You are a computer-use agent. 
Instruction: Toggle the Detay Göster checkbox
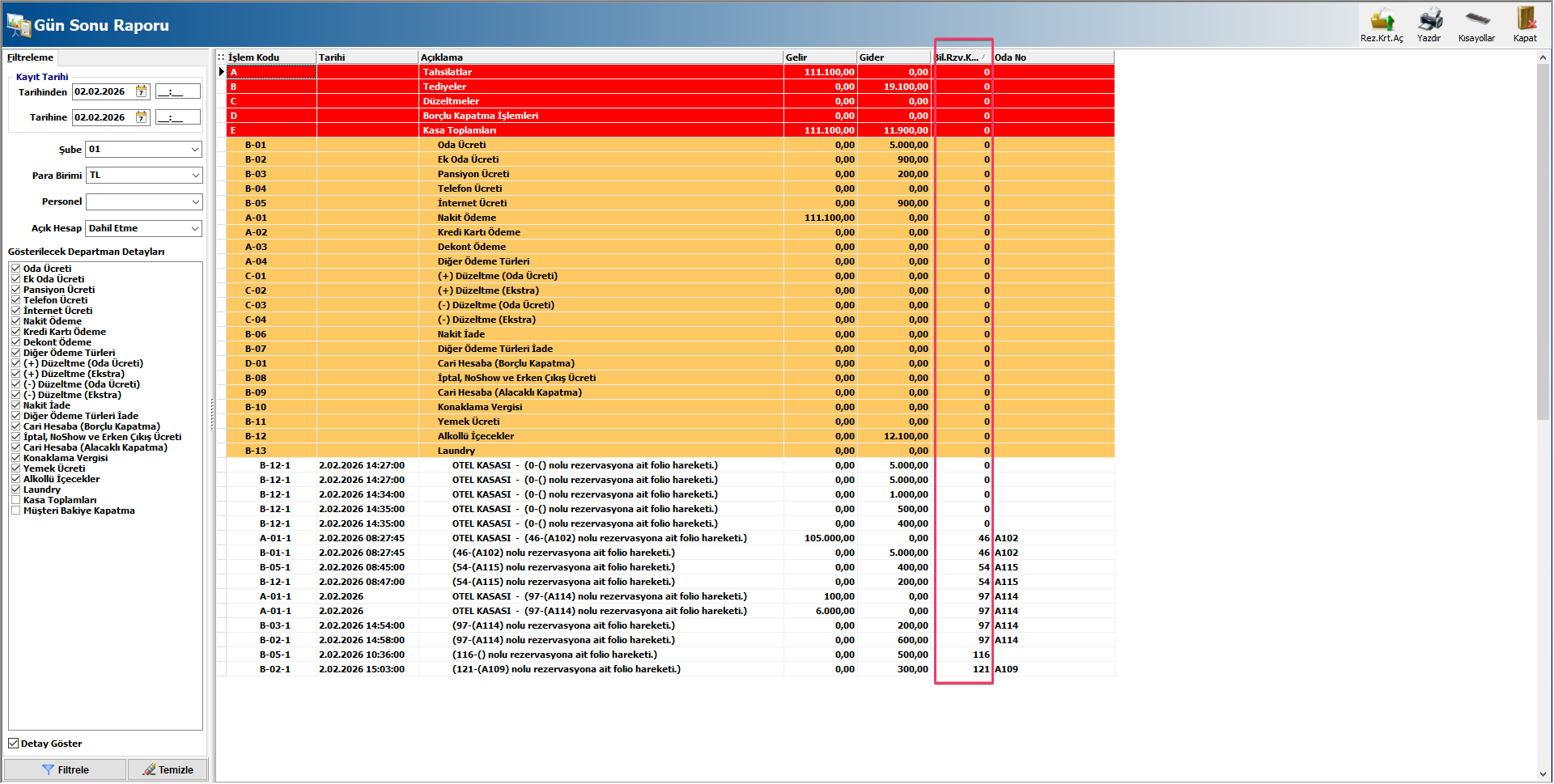[14, 744]
